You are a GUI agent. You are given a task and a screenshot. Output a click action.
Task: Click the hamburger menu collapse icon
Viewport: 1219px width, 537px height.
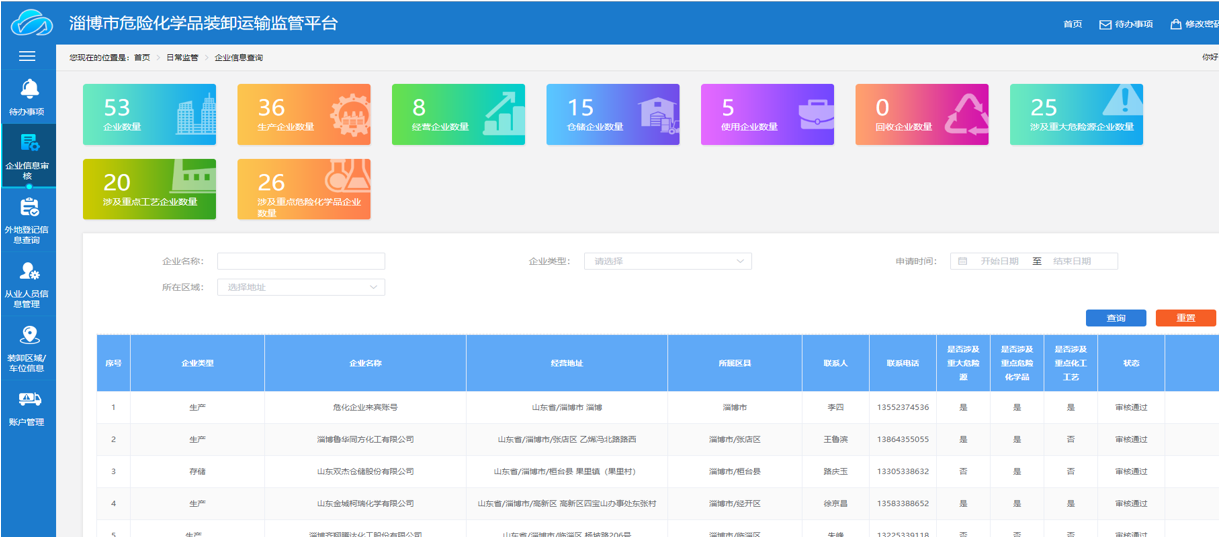(x=27, y=57)
